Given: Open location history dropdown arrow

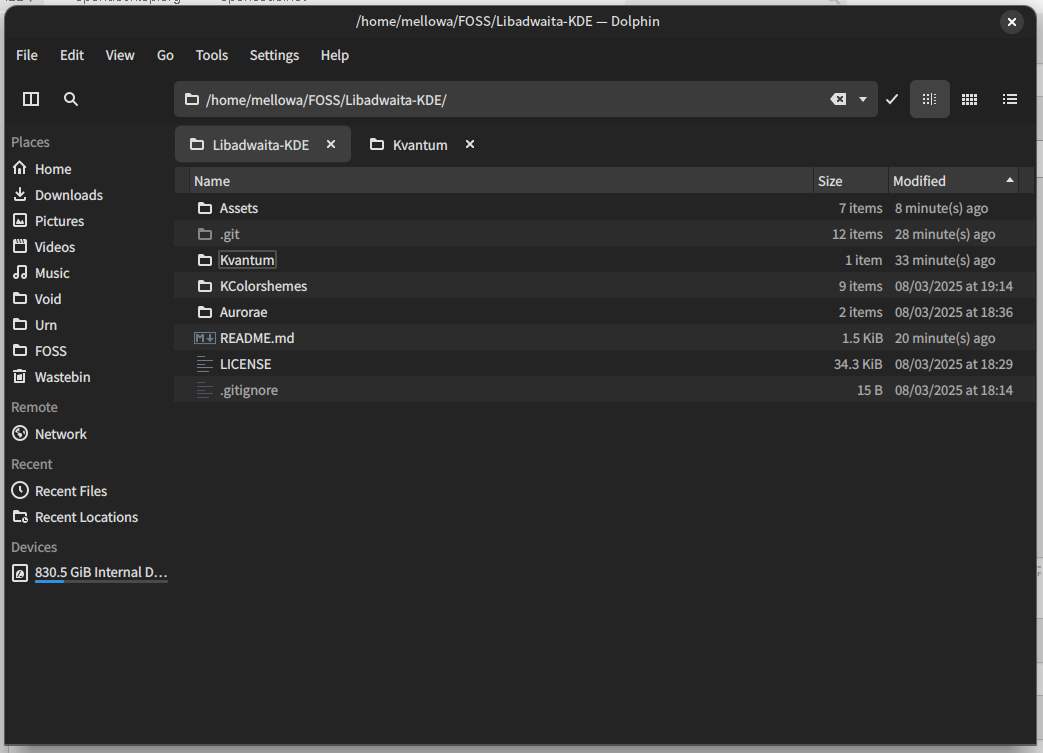Looking at the screenshot, I should [863, 99].
